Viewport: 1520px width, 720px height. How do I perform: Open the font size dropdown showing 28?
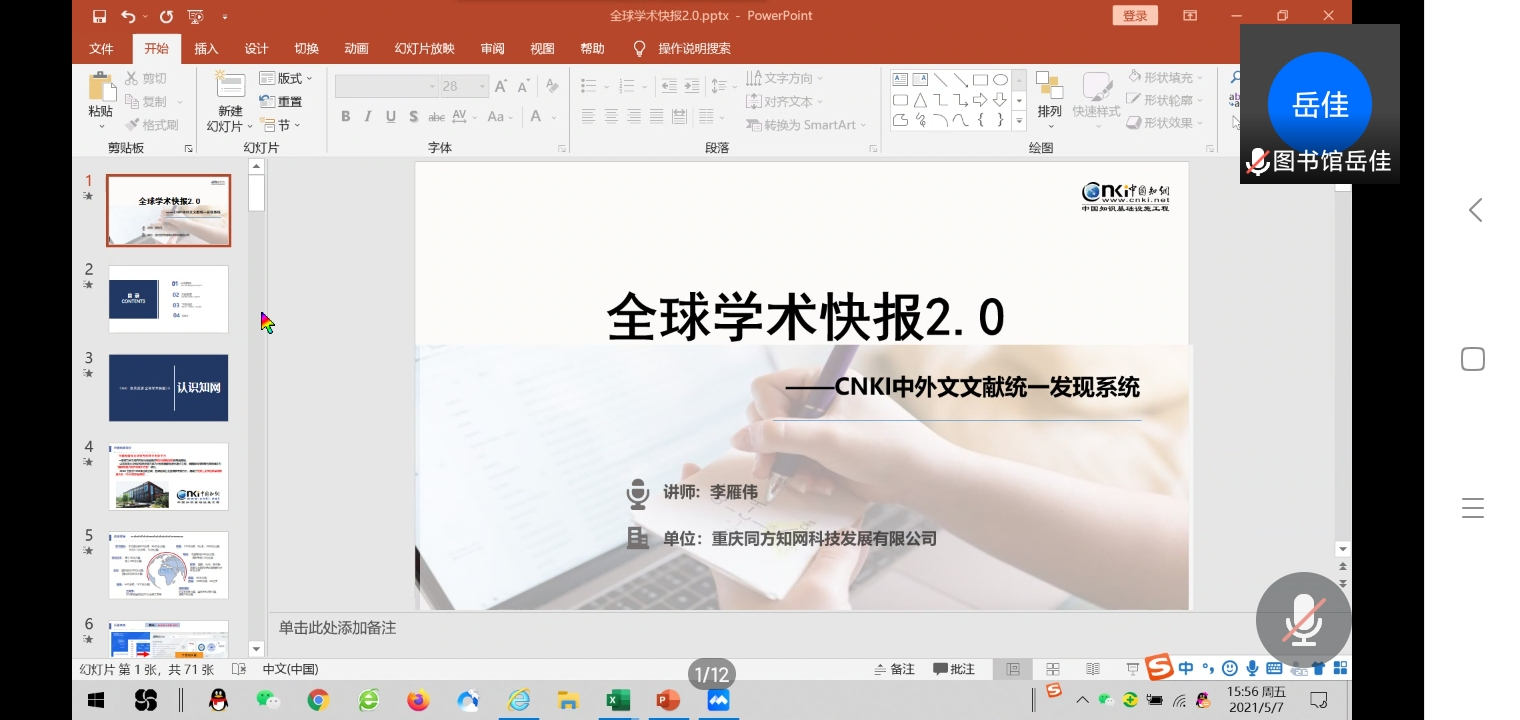tap(464, 86)
